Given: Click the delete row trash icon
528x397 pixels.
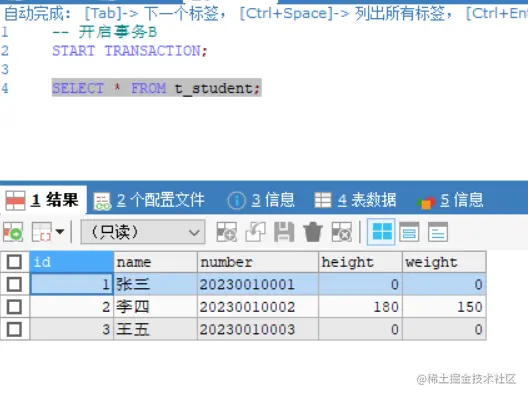Looking at the screenshot, I should [313, 232].
